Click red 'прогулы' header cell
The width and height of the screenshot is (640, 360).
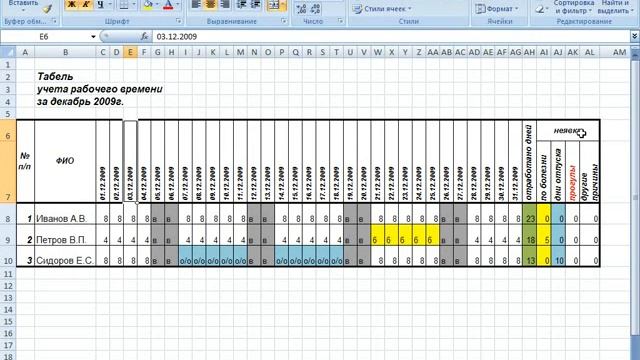(572, 171)
